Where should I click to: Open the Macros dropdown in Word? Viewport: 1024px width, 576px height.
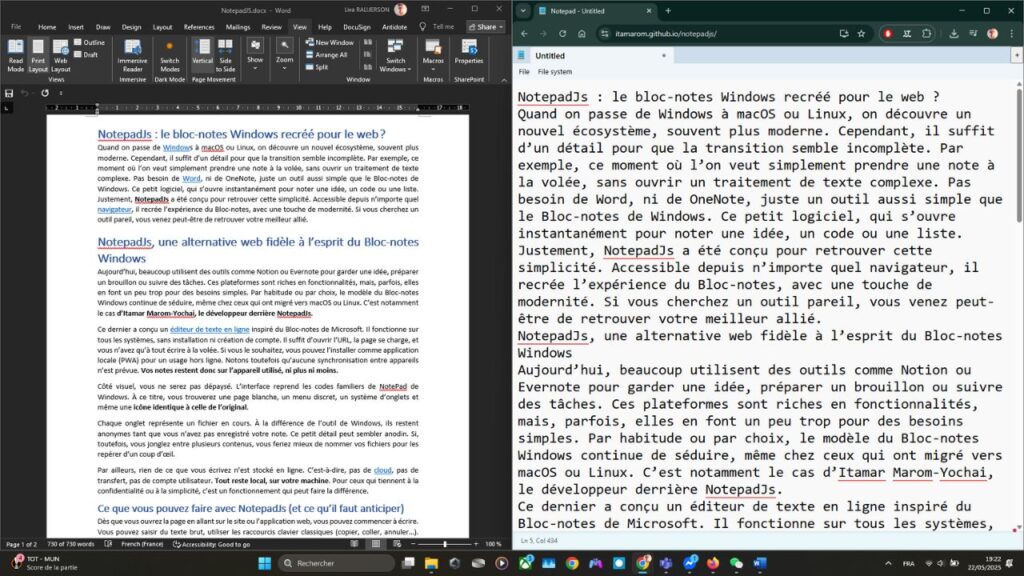coord(433,55)
